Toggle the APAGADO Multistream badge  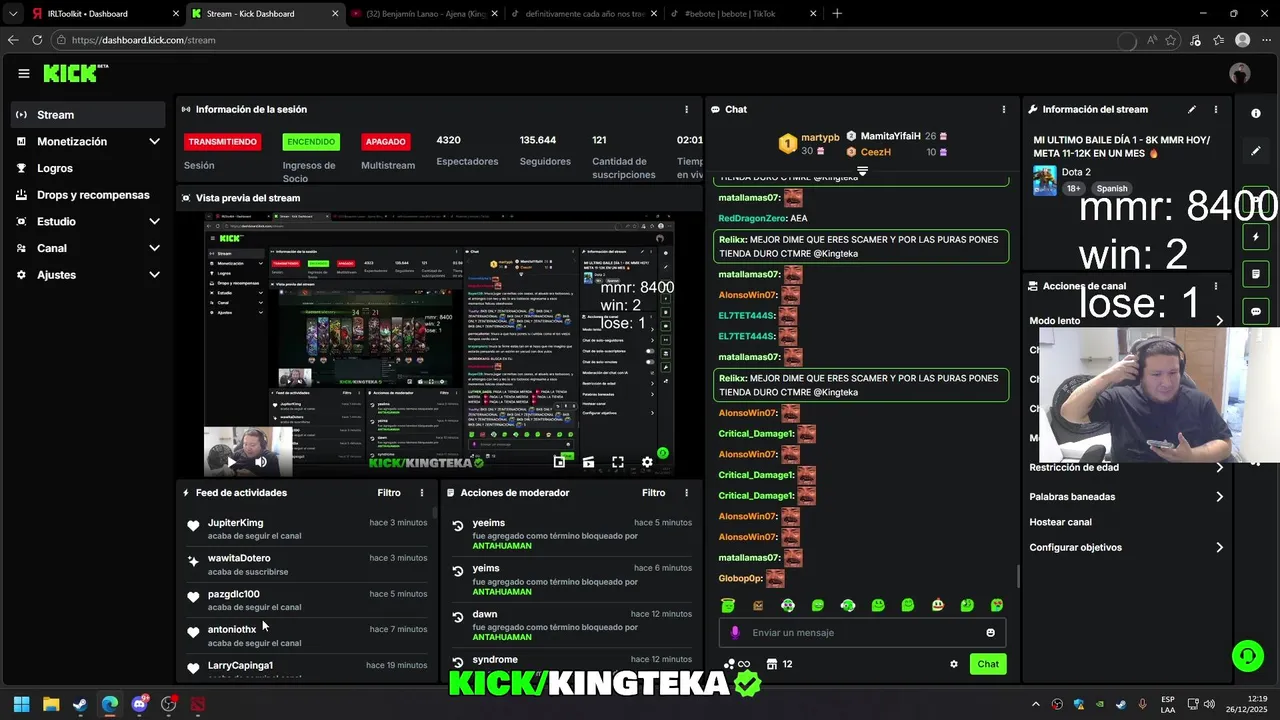386,142
